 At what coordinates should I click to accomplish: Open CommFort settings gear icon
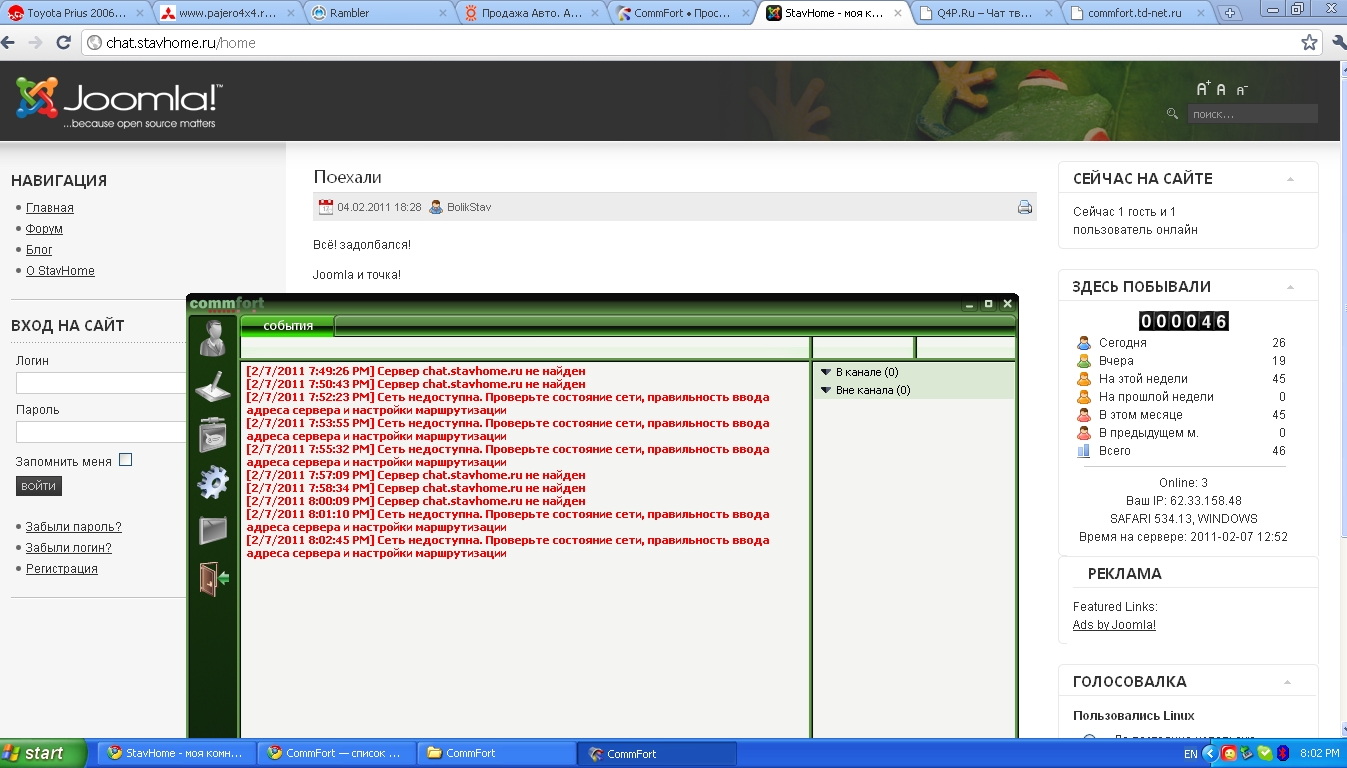click(x=213, y=483)
